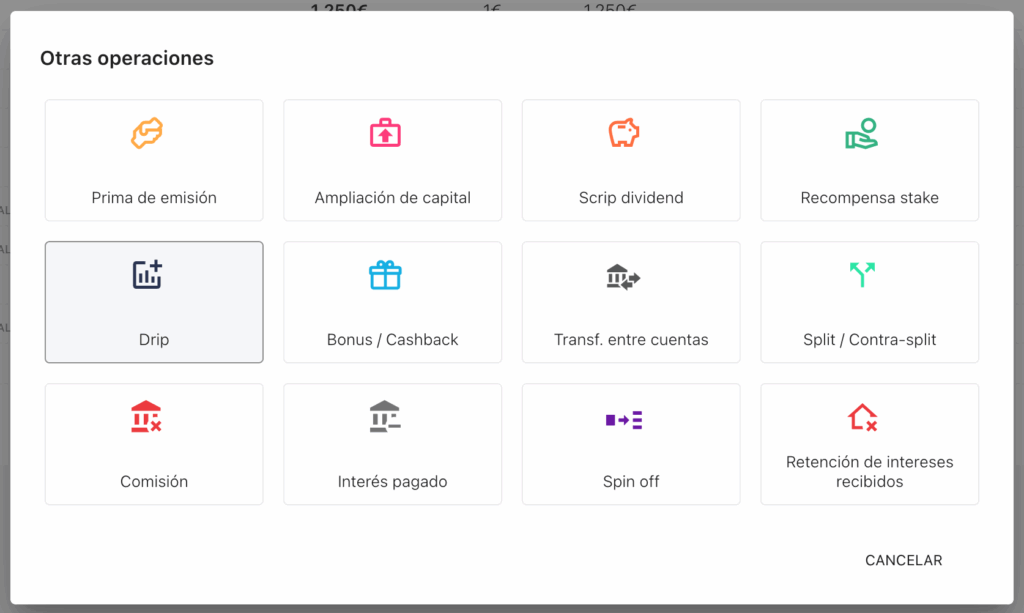The height and width of the screenshot is (613, 1024).
Task: Click the Recompensa stake hand-coin icon
Action: click(x=861, y=133)
